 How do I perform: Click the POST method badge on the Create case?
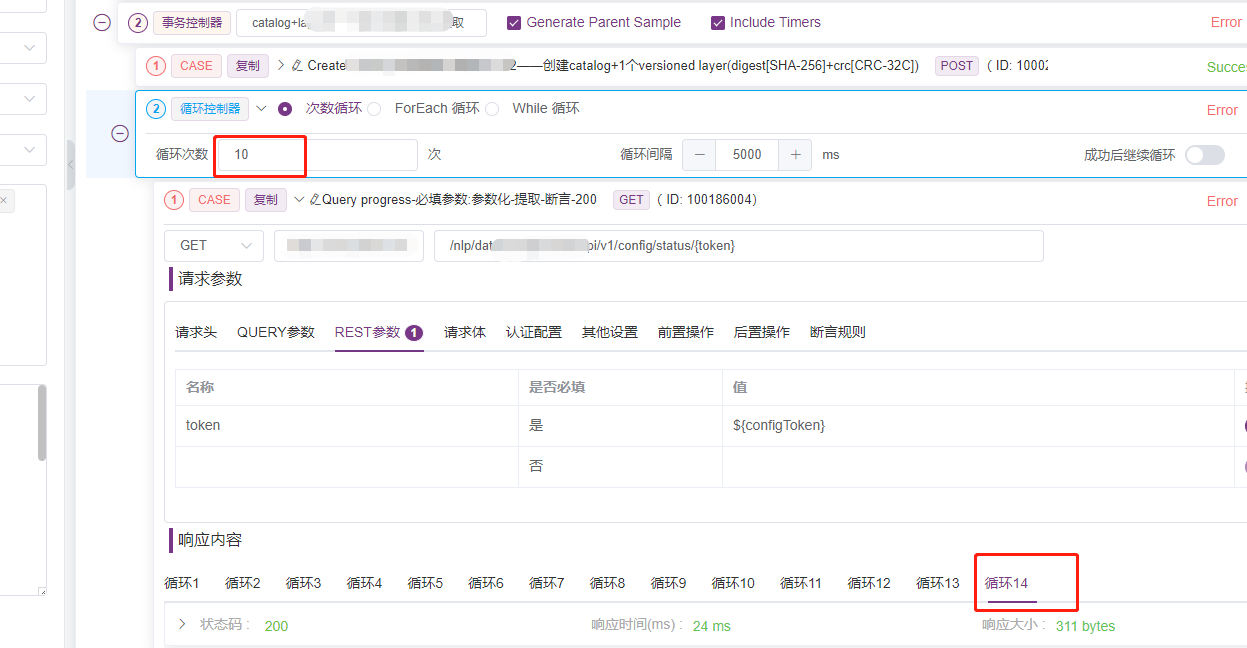pyautogui.click(x=956, y=65)
